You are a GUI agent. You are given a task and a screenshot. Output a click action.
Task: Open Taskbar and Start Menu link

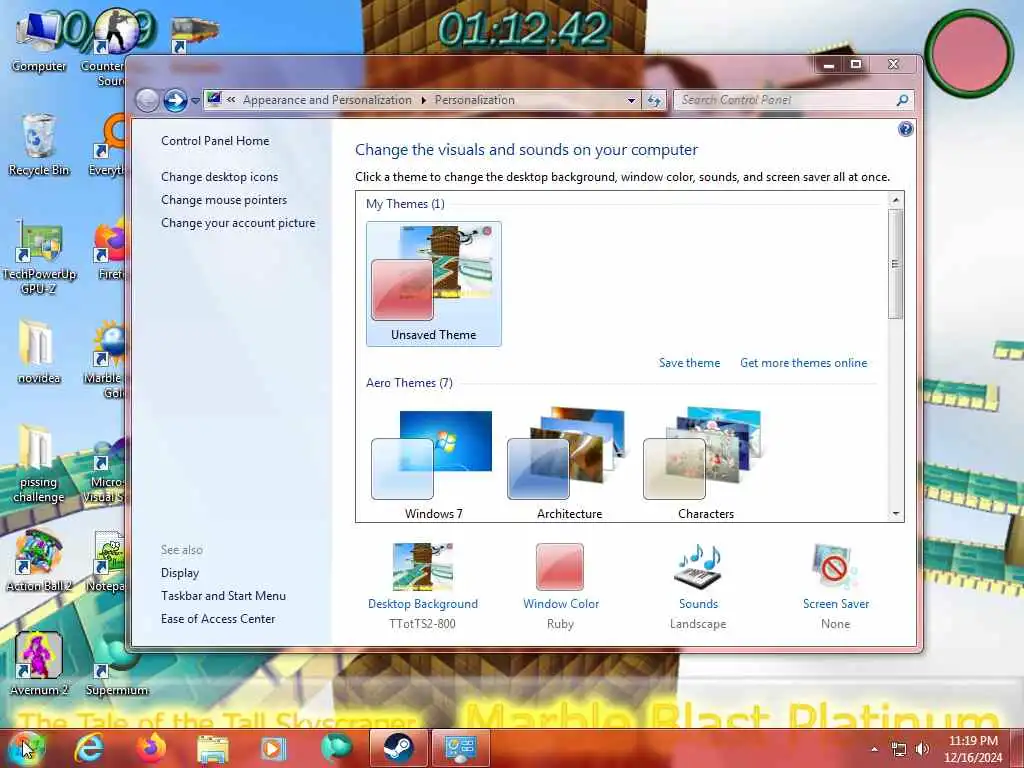(223, 596)
